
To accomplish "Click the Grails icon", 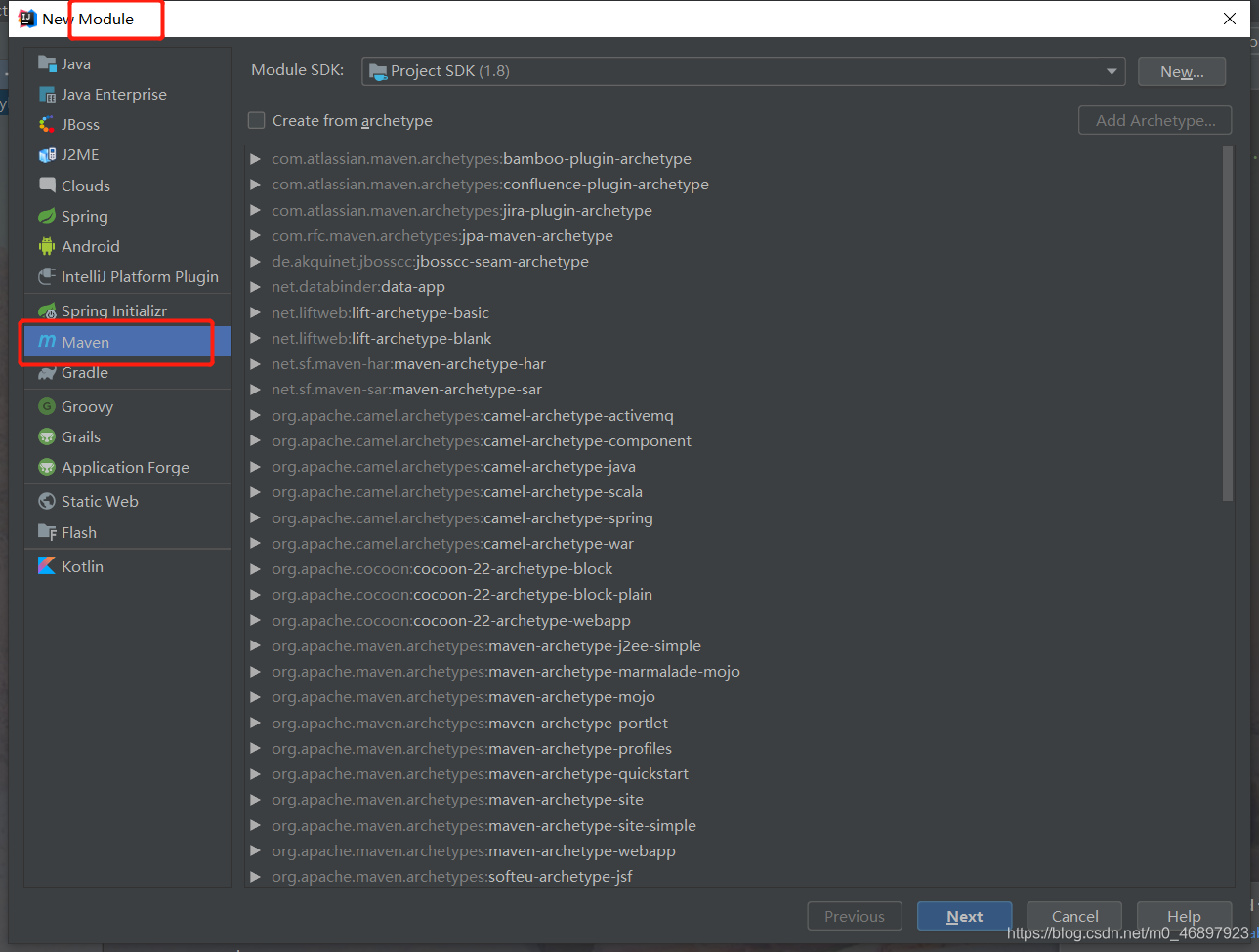I will pos(47,436).
